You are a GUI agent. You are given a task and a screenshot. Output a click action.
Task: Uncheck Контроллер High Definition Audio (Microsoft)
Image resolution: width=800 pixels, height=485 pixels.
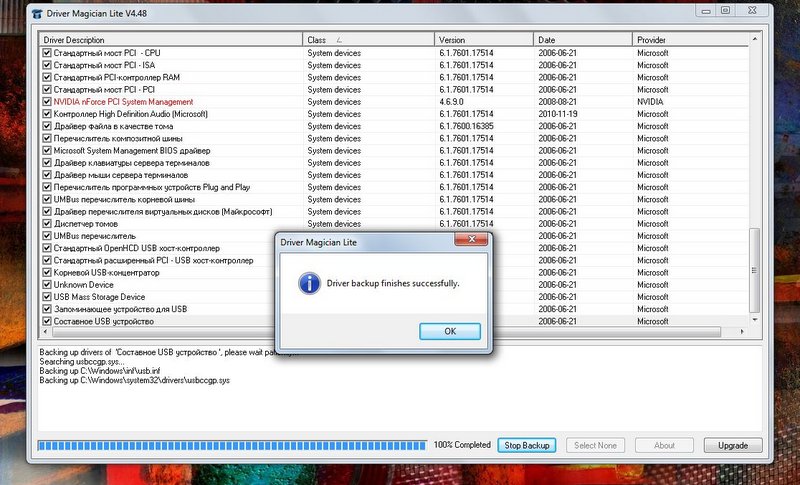[x=47, y=114]
